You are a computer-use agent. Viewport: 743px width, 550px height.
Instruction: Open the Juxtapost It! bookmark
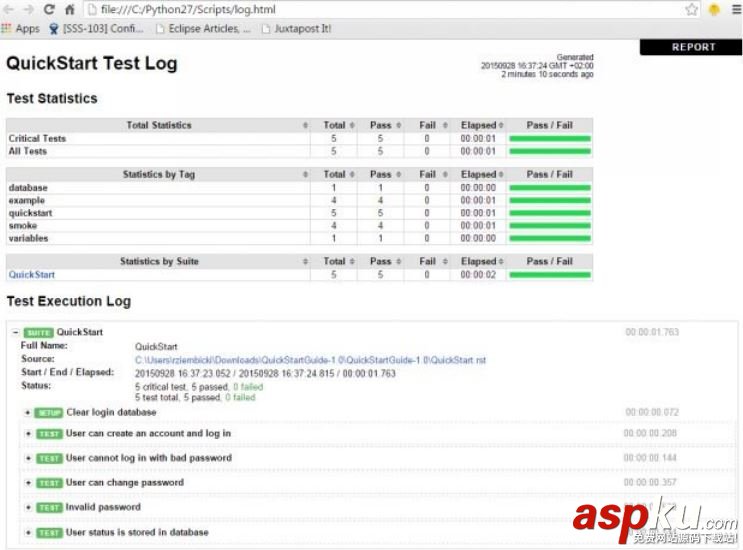(x=297, y=29)
